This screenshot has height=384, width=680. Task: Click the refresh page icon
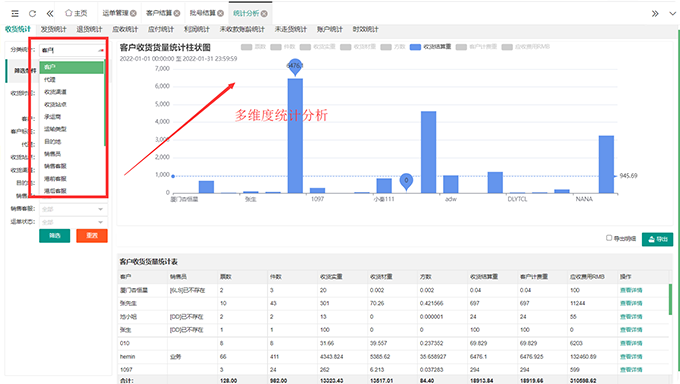[x=32, y=13]
